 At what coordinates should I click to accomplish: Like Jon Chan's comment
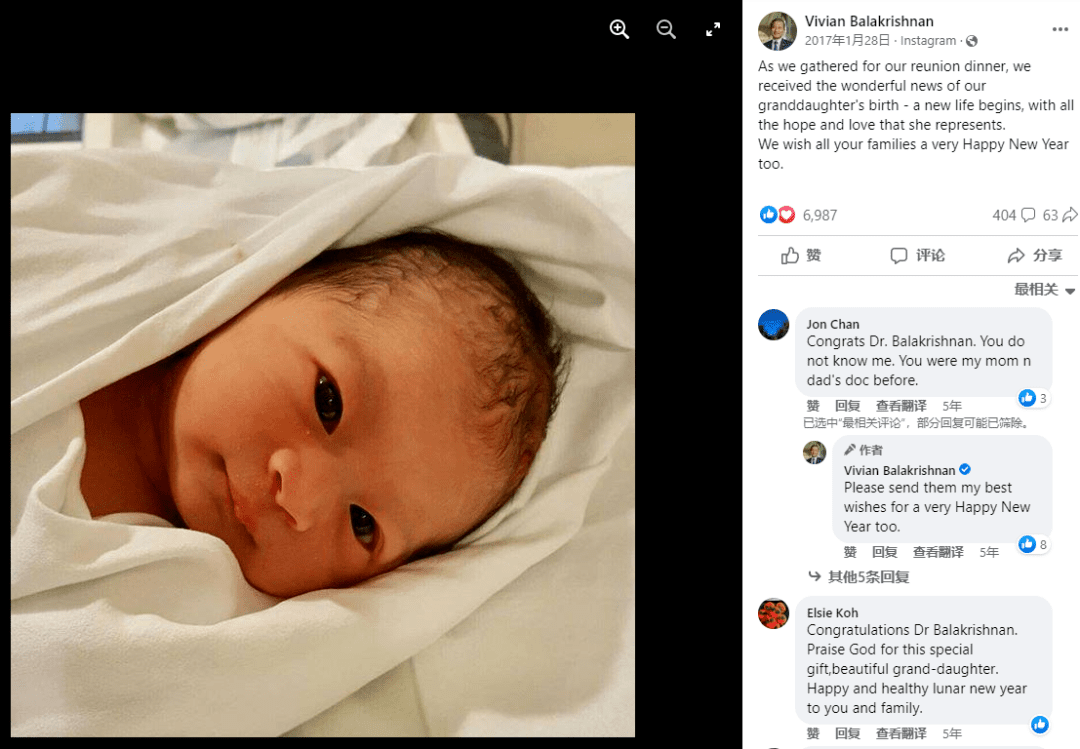click(813, 406)
